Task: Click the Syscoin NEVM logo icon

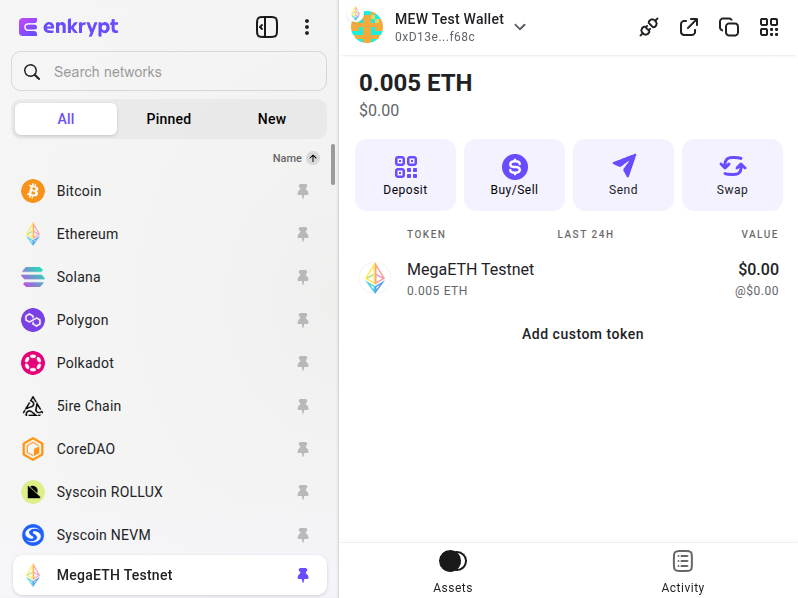Action: (33, 535)
